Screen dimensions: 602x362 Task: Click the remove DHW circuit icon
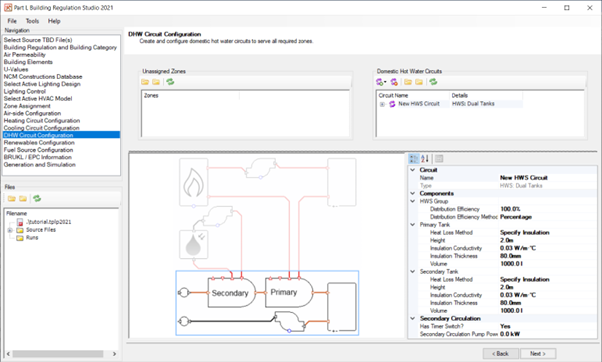(x=394, y=82)
